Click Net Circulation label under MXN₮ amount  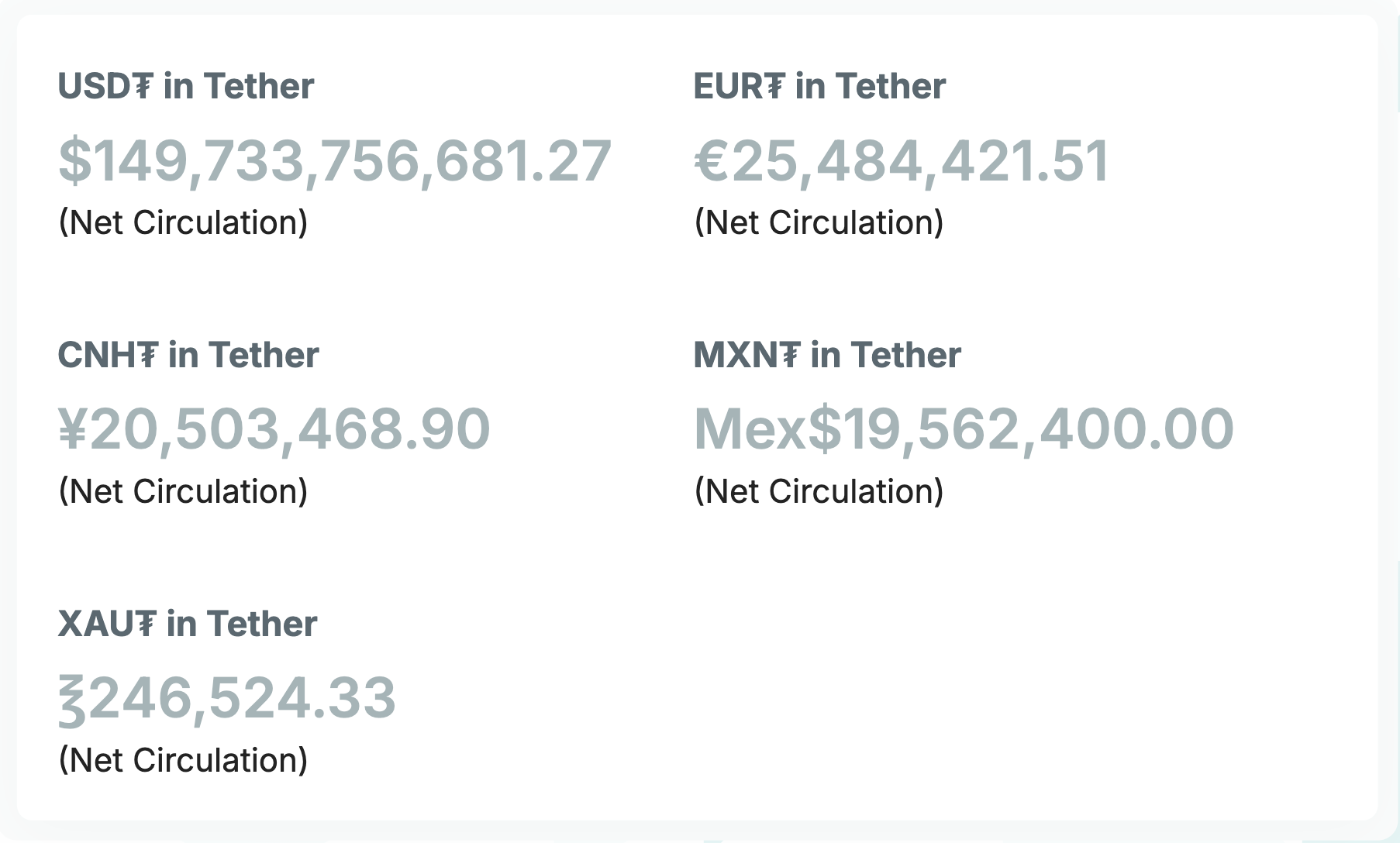pyautogui.click(x=819, y=491)
